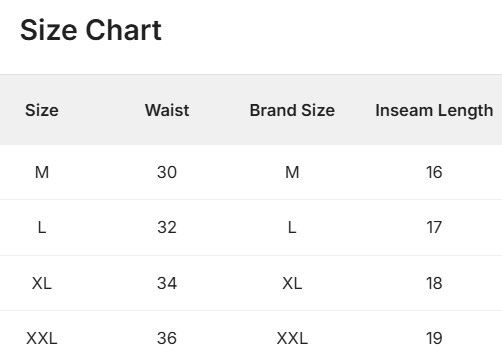Click inseam length value 18
The image size is (502, 362).
click(x=434, y=283)
